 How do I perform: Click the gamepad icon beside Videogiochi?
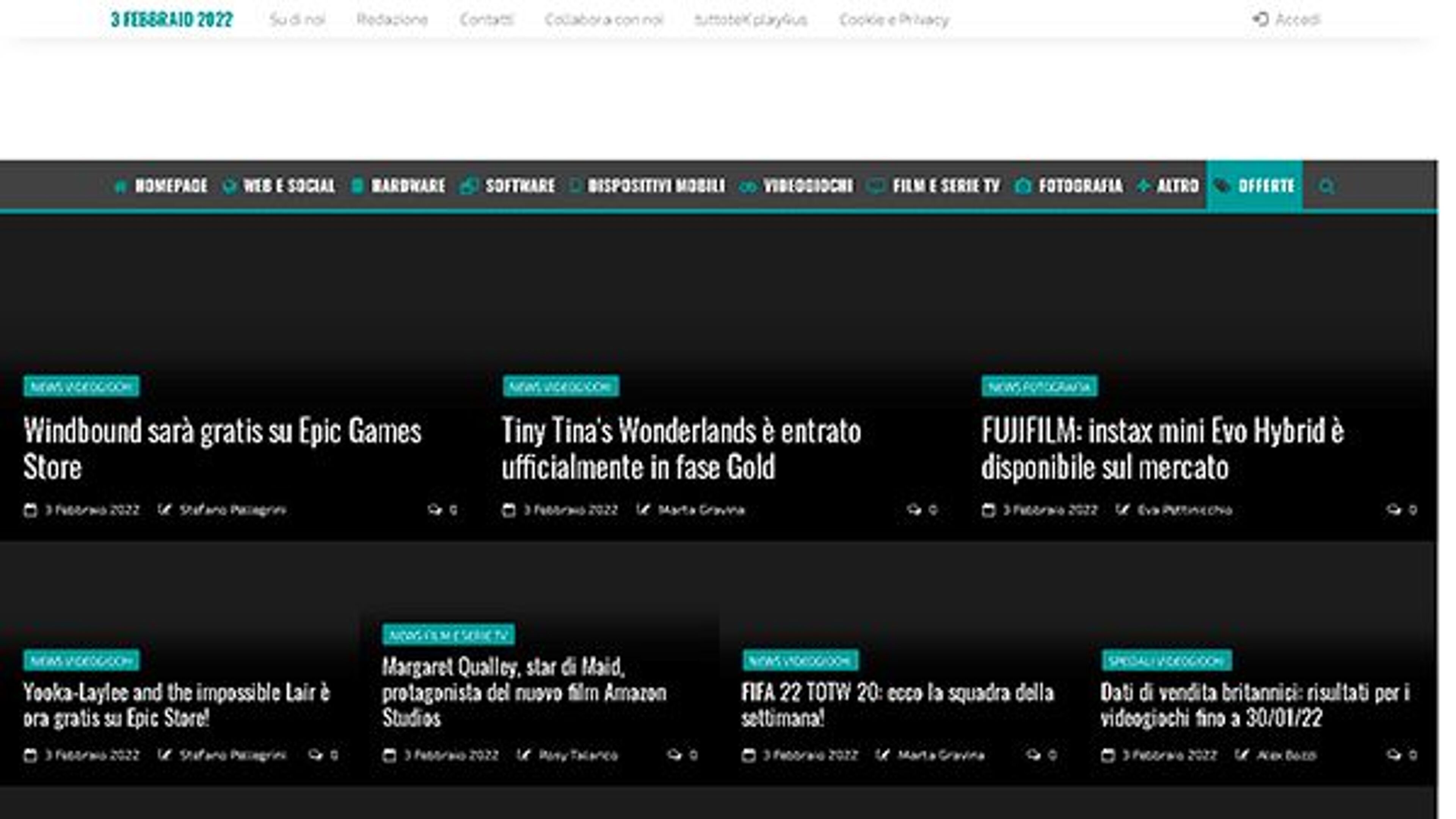pyautogui.click(x=747, y=187)
